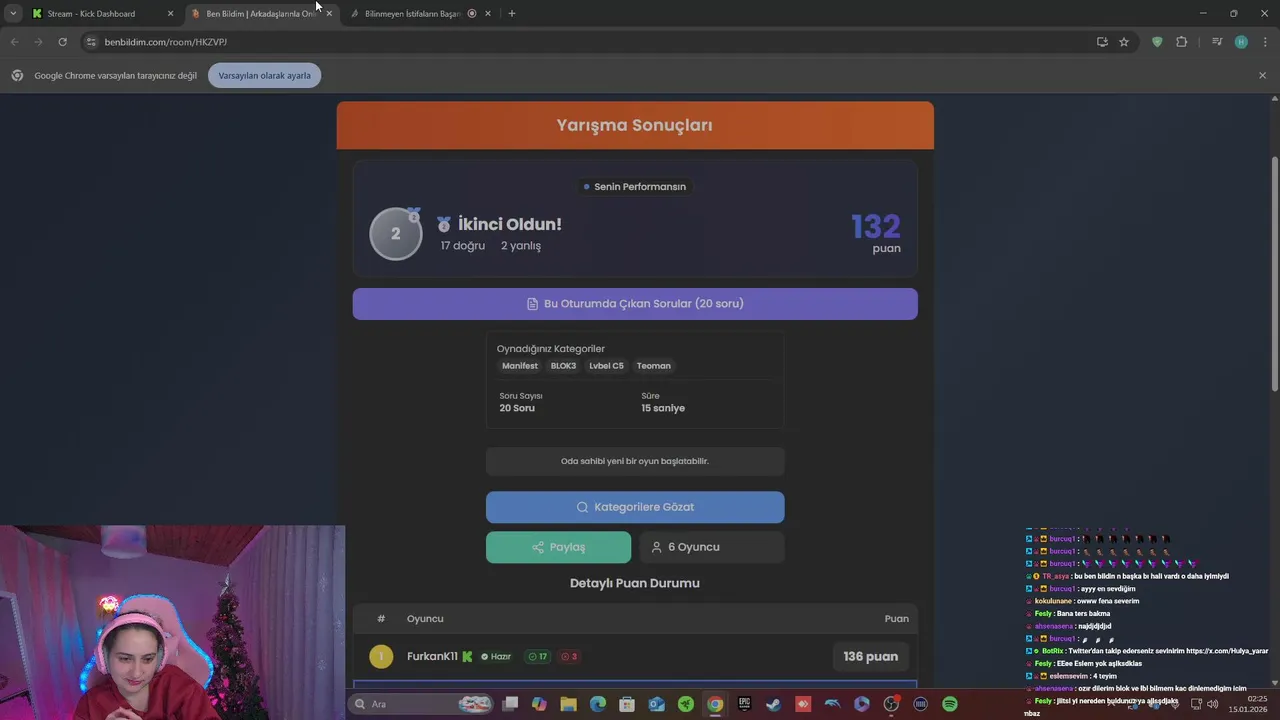
Task: Click the 6 Oyuncu button
Action: coord(711,547)
